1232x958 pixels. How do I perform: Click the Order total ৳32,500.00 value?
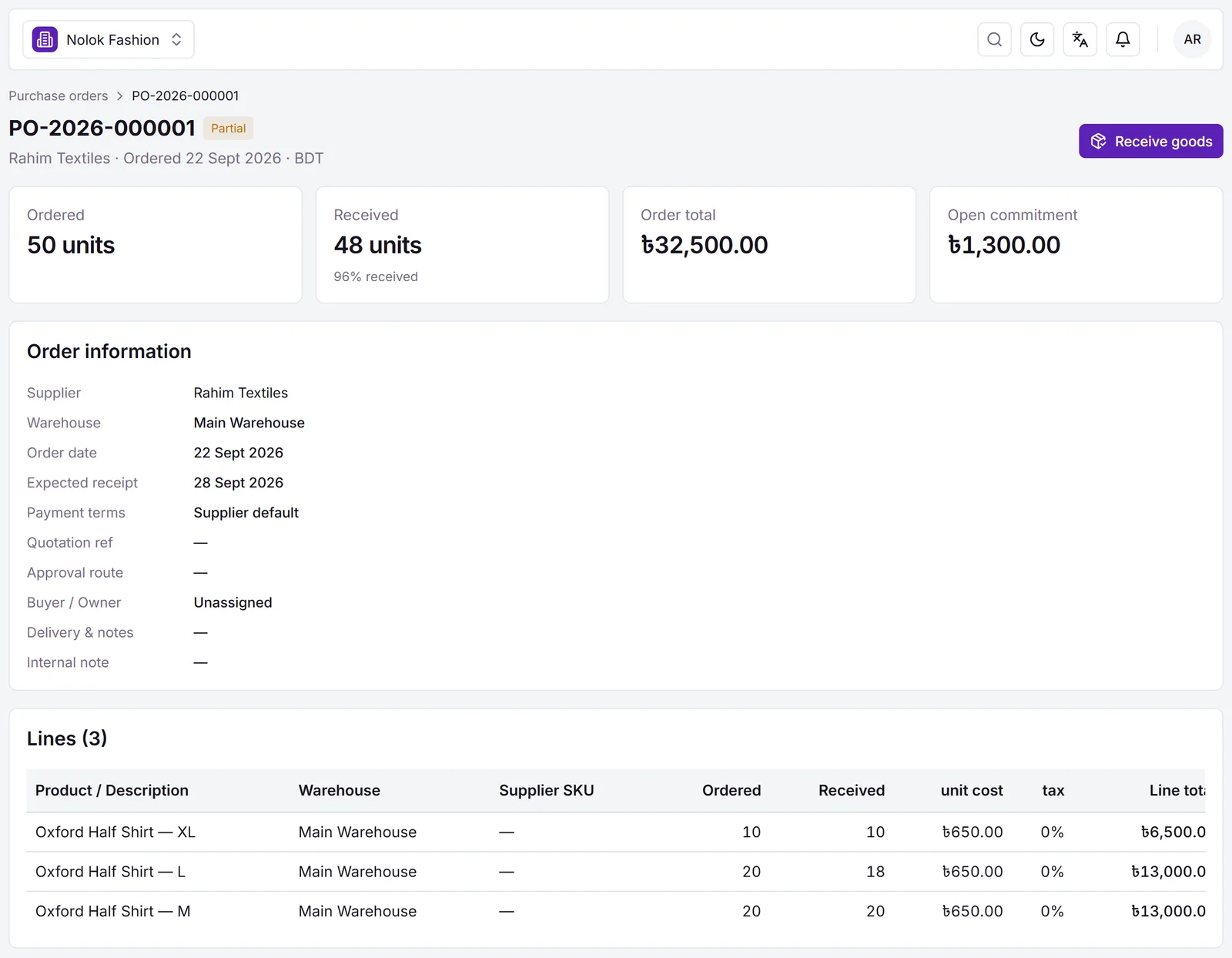pos(704,245)
